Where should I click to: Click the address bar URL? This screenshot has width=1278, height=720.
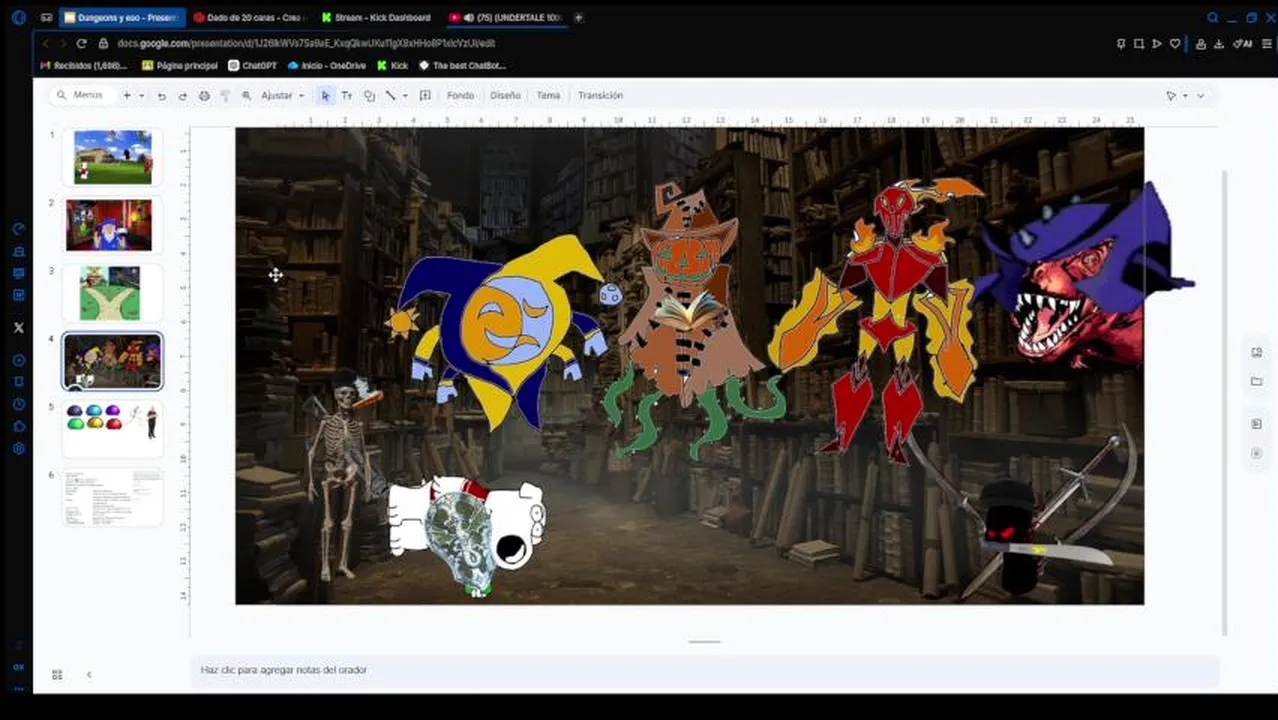[306, 44]
